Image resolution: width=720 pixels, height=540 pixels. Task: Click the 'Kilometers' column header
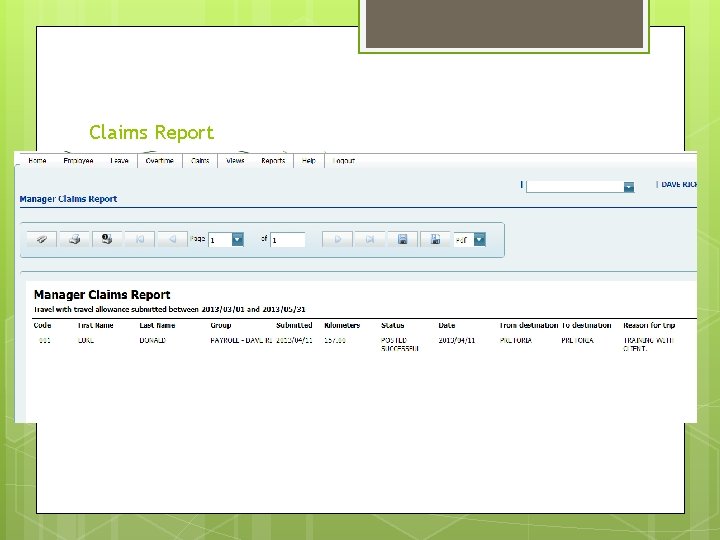point(342,325)
